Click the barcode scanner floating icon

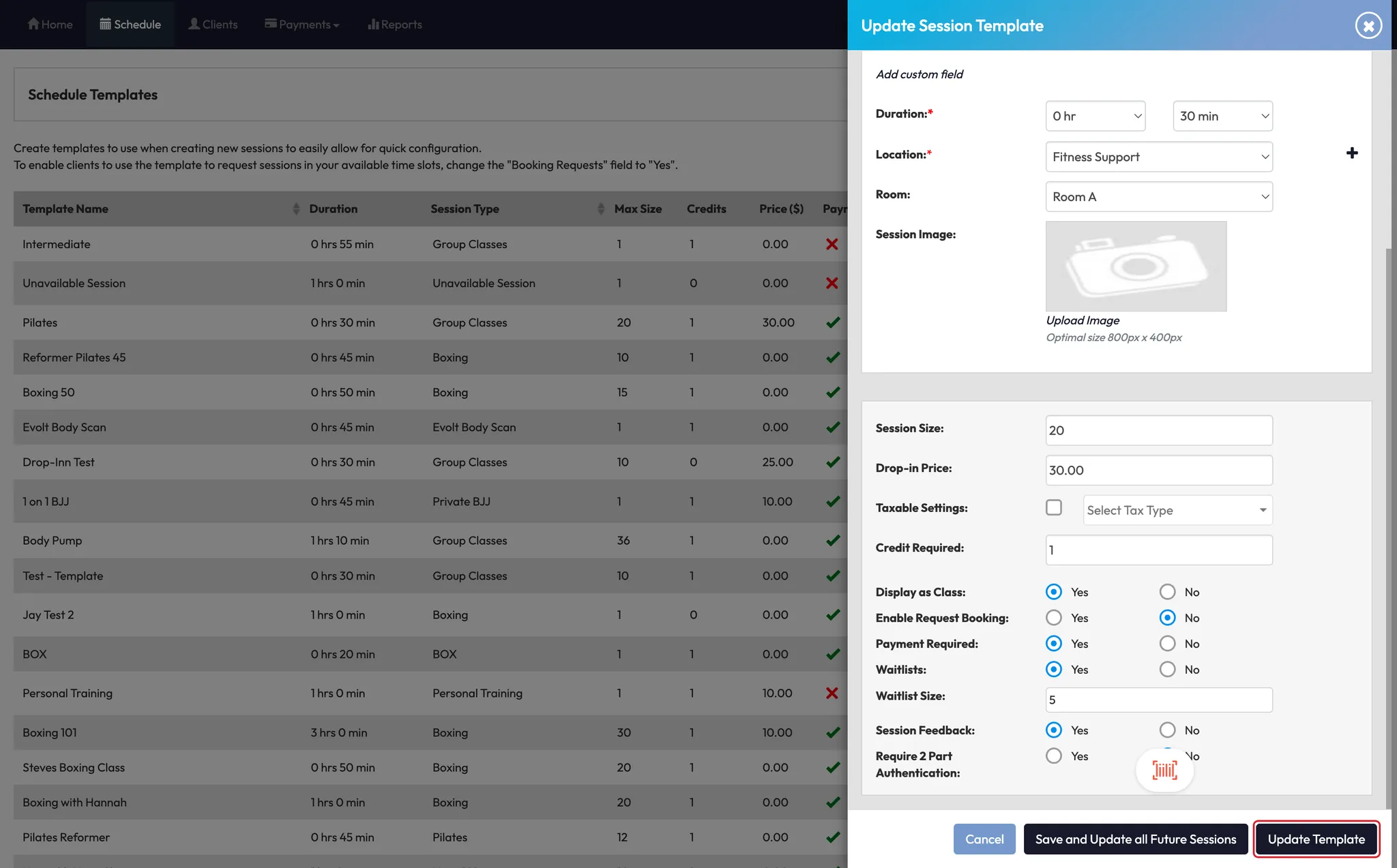tap(1164, 770)
